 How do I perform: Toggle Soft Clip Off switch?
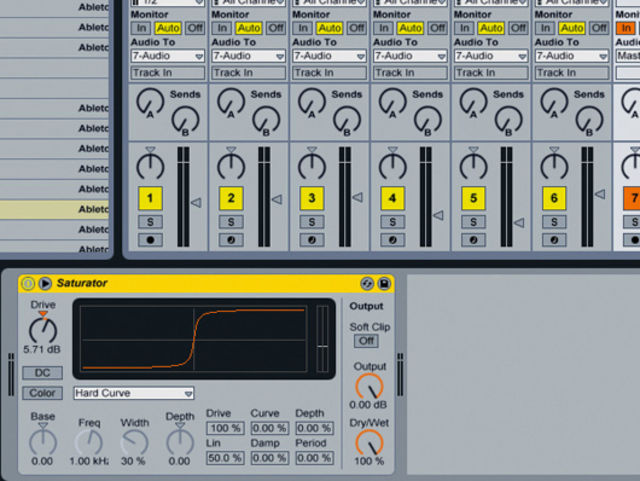coord(366,341)
